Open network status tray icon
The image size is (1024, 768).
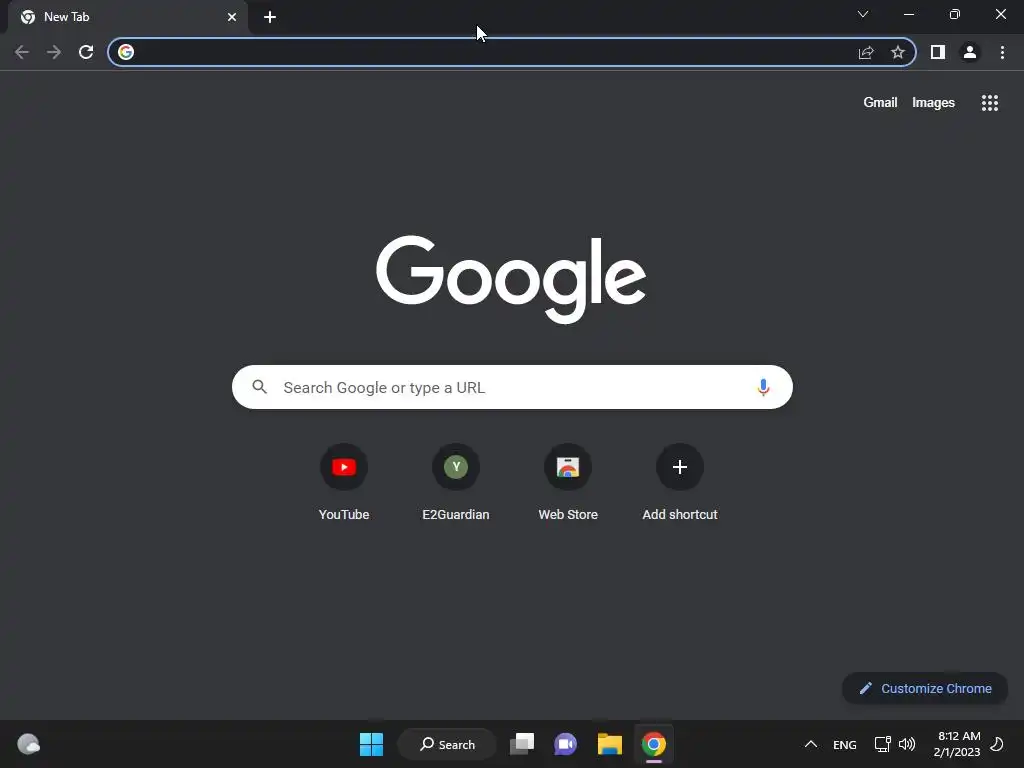882,744
